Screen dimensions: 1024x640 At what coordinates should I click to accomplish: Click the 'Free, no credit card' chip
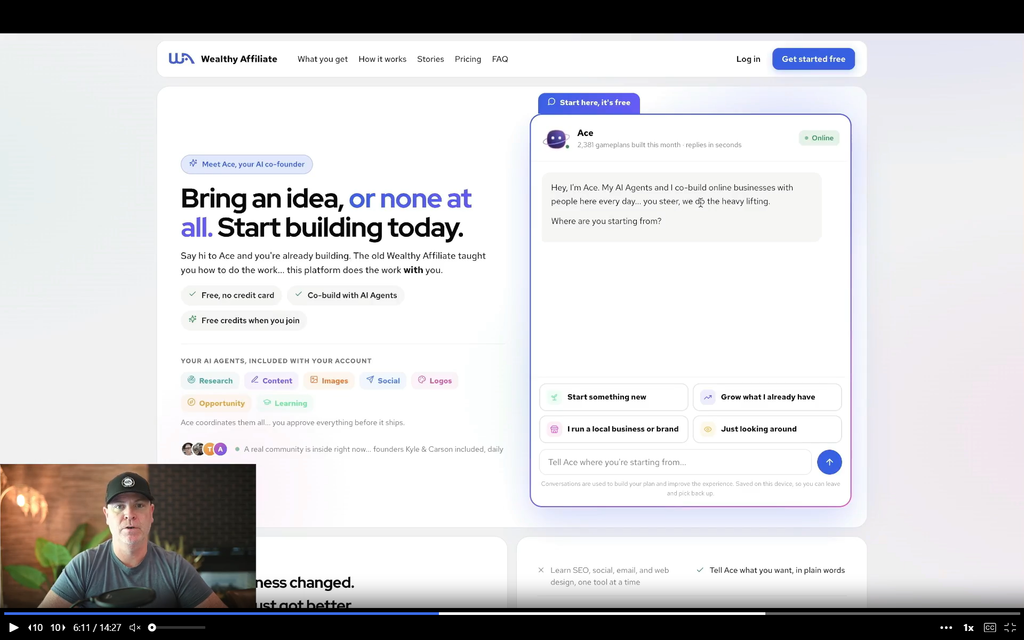click(x=231, y=295)
